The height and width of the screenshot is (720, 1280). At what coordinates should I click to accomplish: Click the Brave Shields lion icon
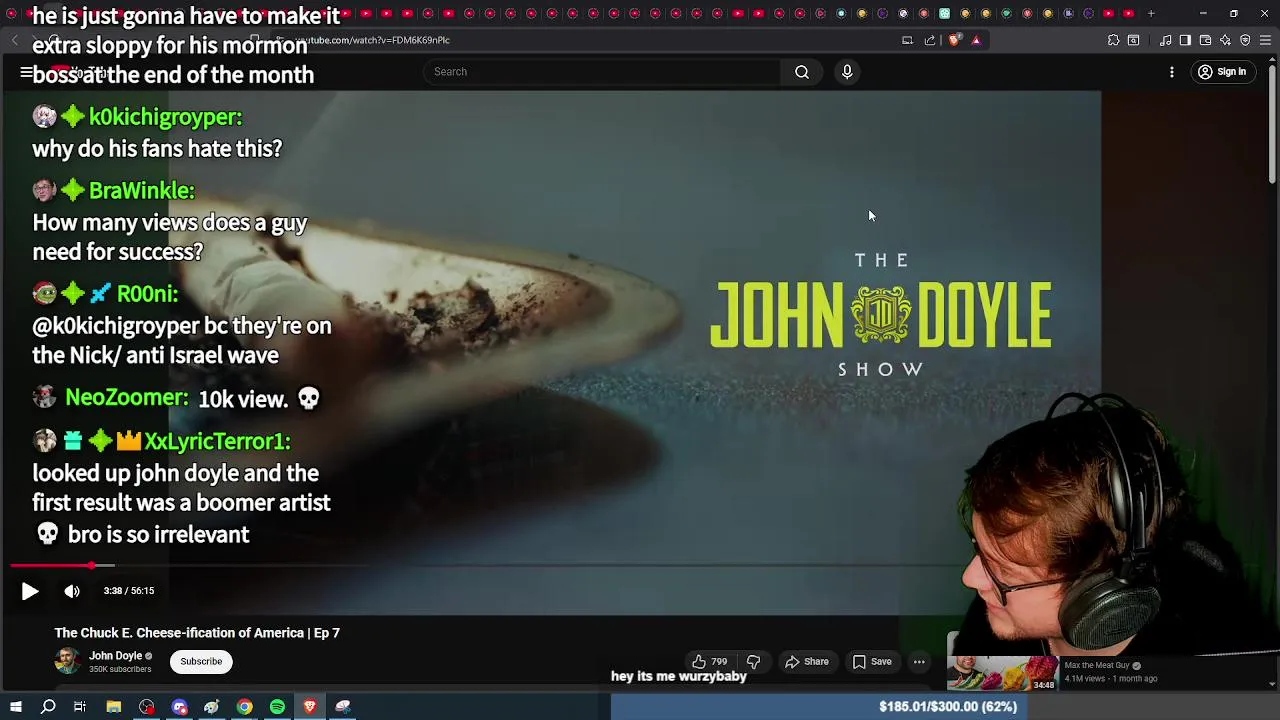[954, 40]
